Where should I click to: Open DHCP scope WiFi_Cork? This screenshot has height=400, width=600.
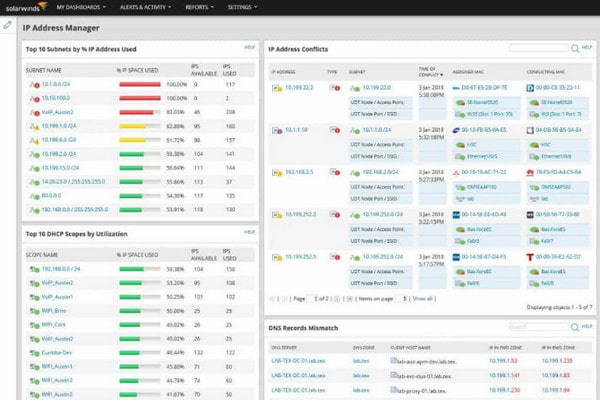pos(54,325)
